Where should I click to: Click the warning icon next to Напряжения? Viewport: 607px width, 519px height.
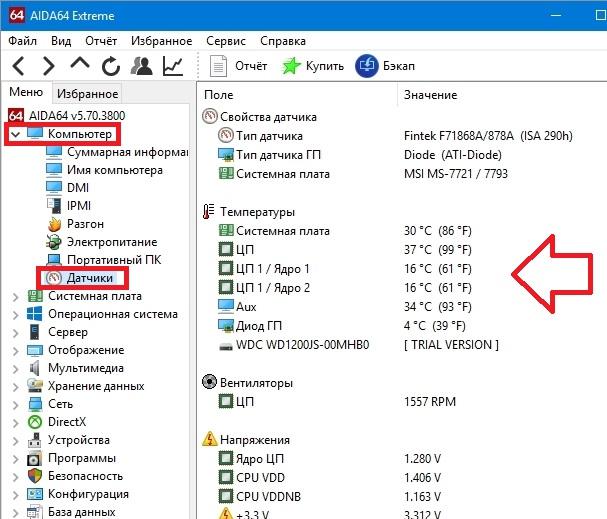(x=209, y=439)
